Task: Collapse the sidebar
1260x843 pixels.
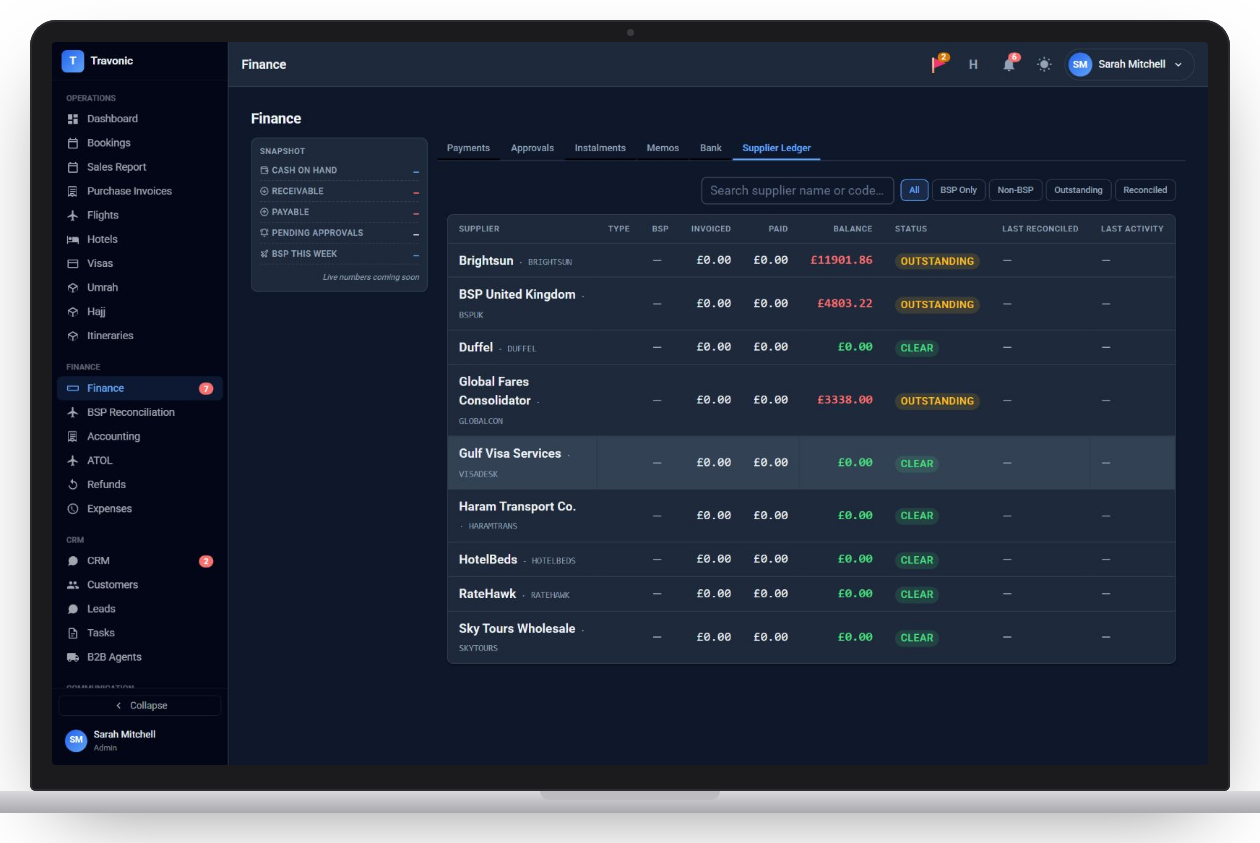Action: [140, 705]
